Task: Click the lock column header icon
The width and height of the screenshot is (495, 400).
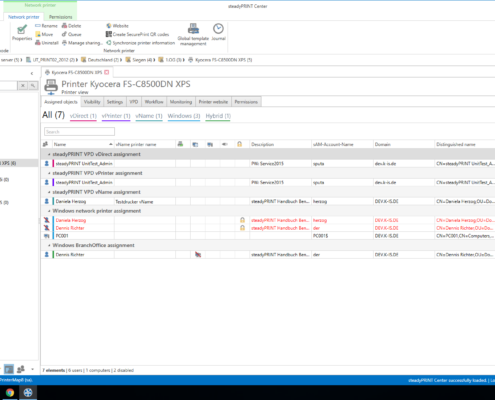Action: [x=239, y=144]
